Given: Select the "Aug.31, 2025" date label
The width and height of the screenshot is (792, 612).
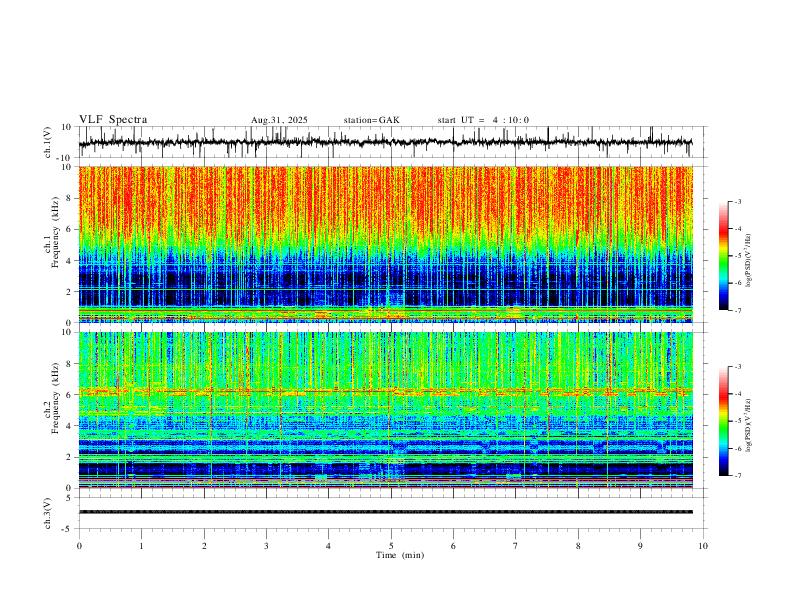Looking at the screenshot, I should pos(279,120).
